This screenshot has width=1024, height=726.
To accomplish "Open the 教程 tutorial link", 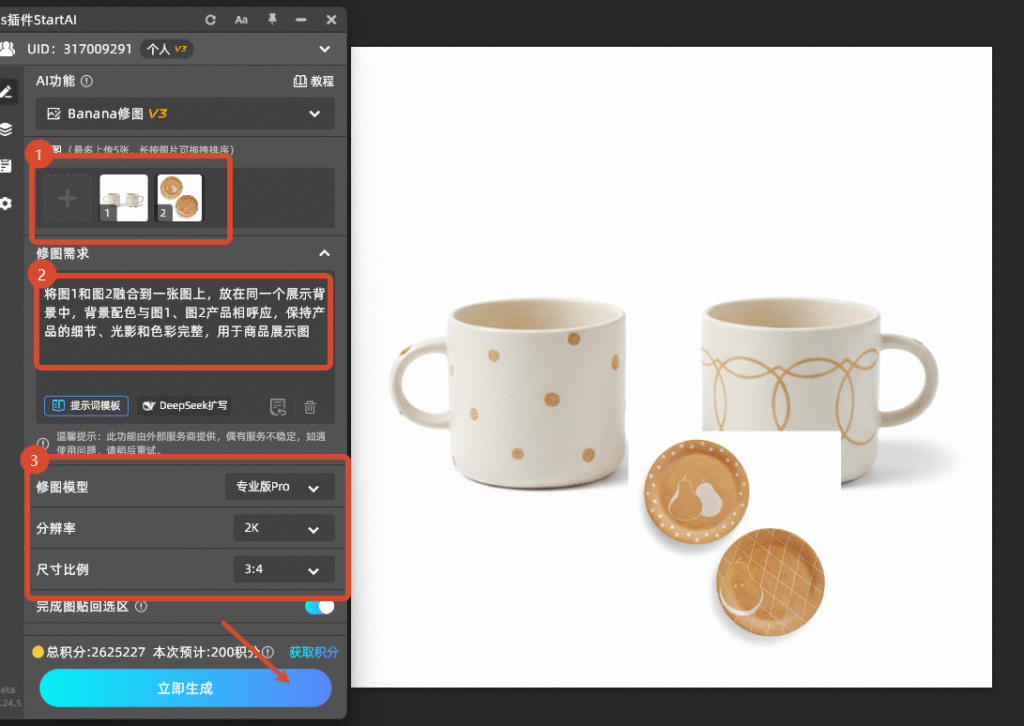I will coord(313,81).
